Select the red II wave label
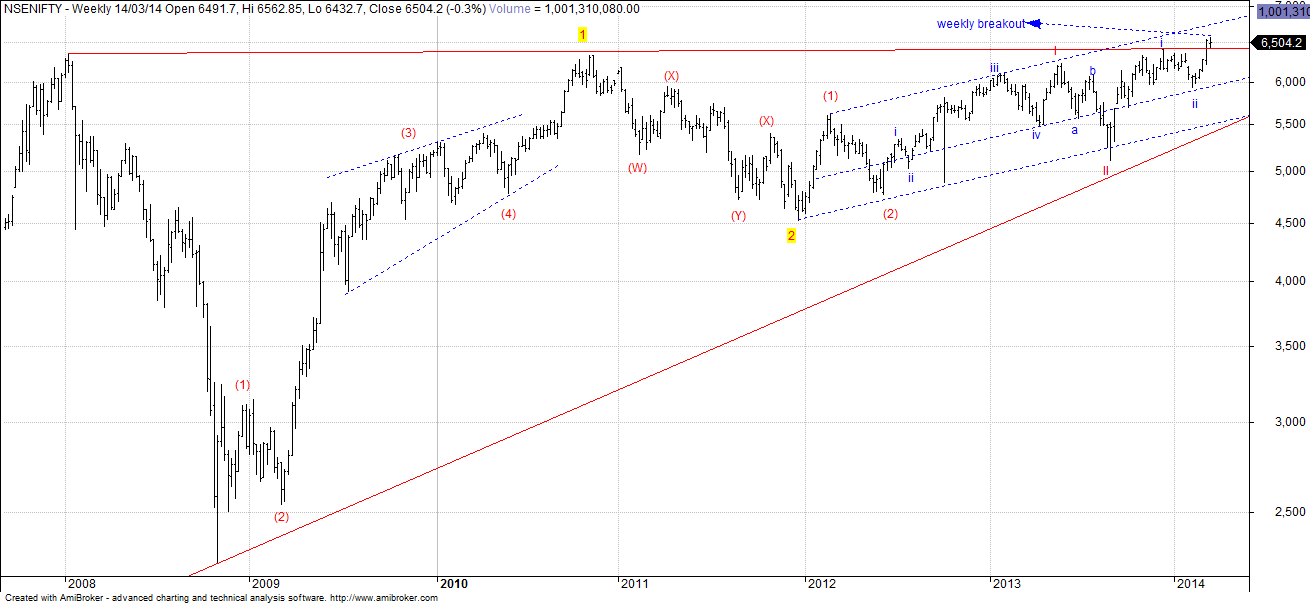Viewport: 1310px width, 604px height. pyautogui.click(x=1105, y=171)
